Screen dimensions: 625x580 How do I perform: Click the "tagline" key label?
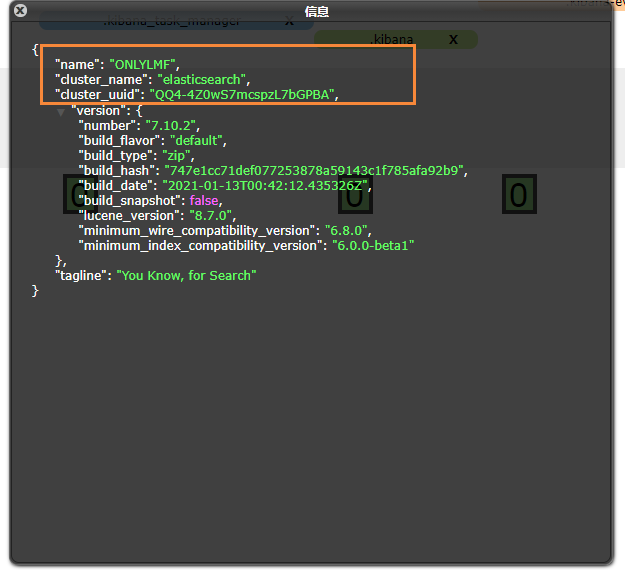(81, 276)
